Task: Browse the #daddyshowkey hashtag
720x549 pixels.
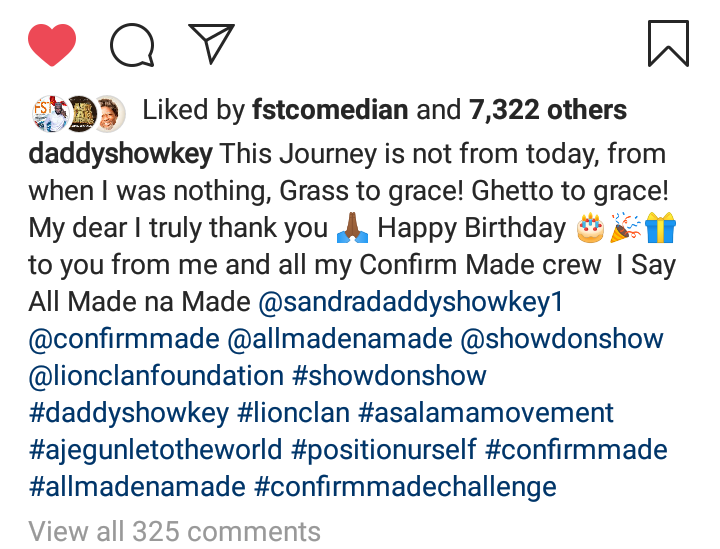Action: point(130,413)
